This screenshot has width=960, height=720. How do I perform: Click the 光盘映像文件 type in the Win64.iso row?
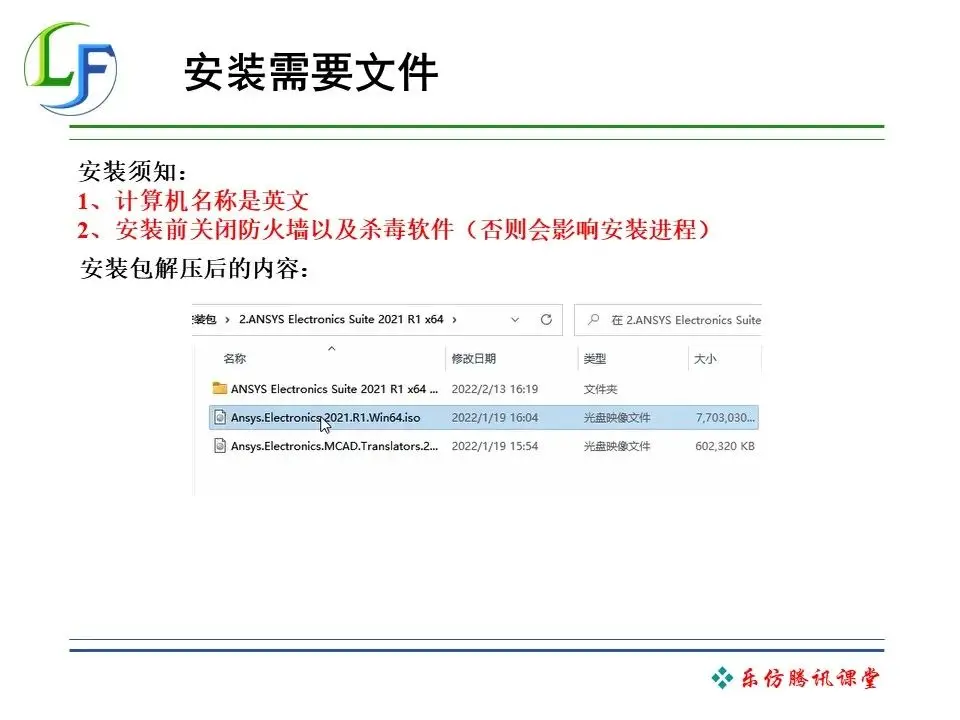617,418
